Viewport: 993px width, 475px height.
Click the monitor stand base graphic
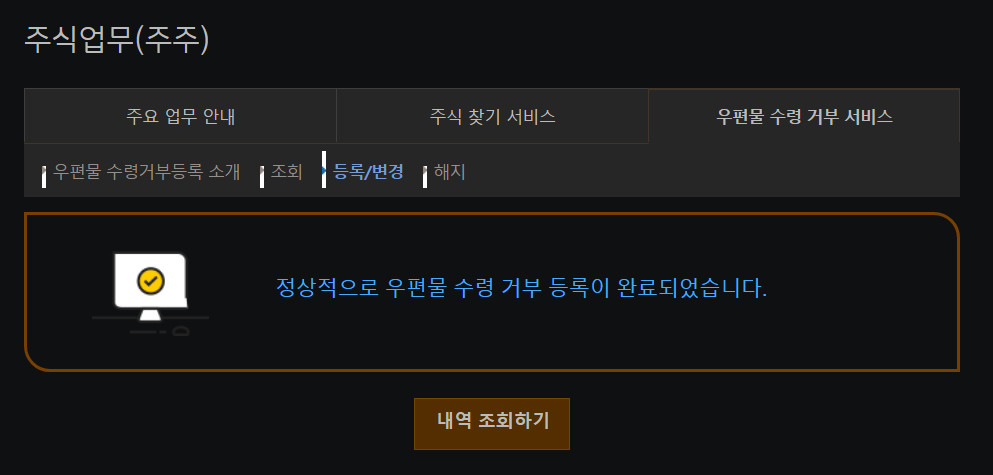tap(150, 315)
